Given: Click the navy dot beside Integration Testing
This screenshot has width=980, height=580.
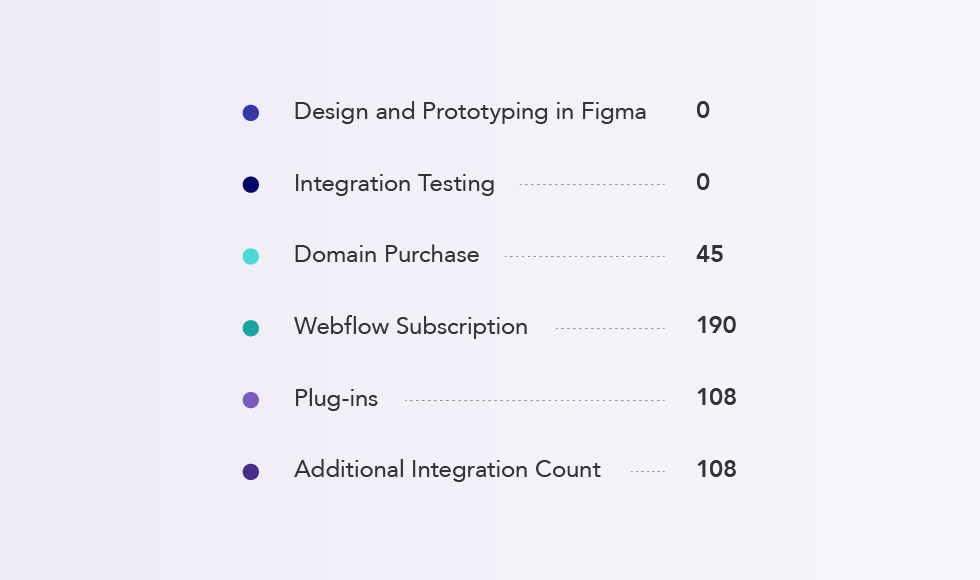Looking at the screenshot, I should [x=251, y=185].
